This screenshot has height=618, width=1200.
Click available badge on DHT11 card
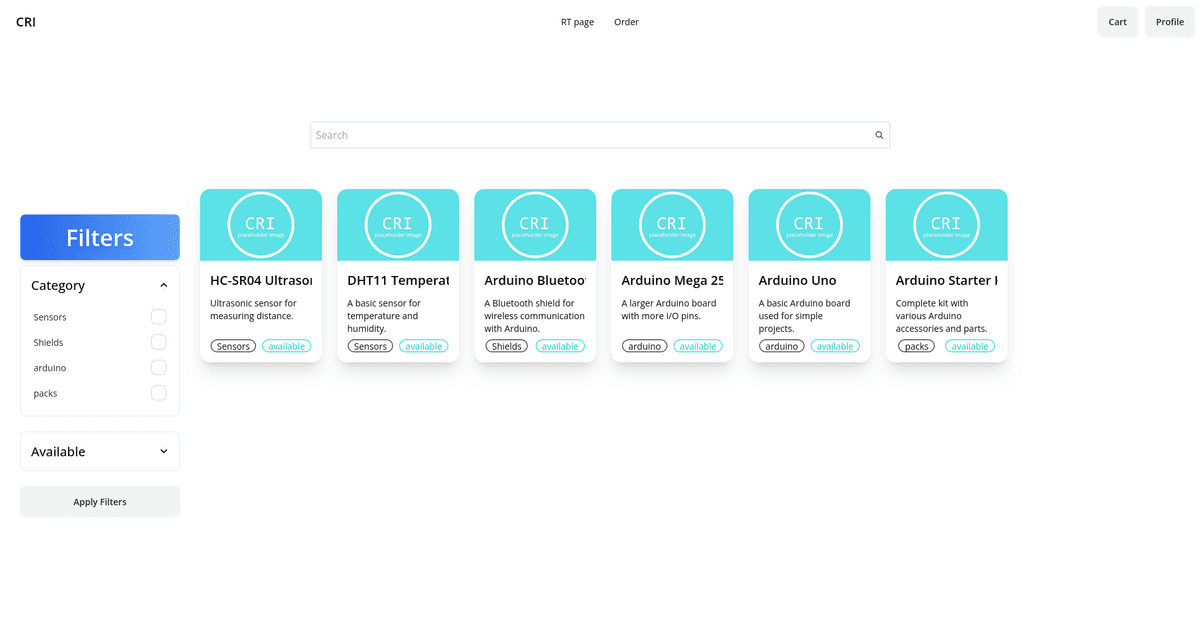pyautogui.click(x=424, y=346)
